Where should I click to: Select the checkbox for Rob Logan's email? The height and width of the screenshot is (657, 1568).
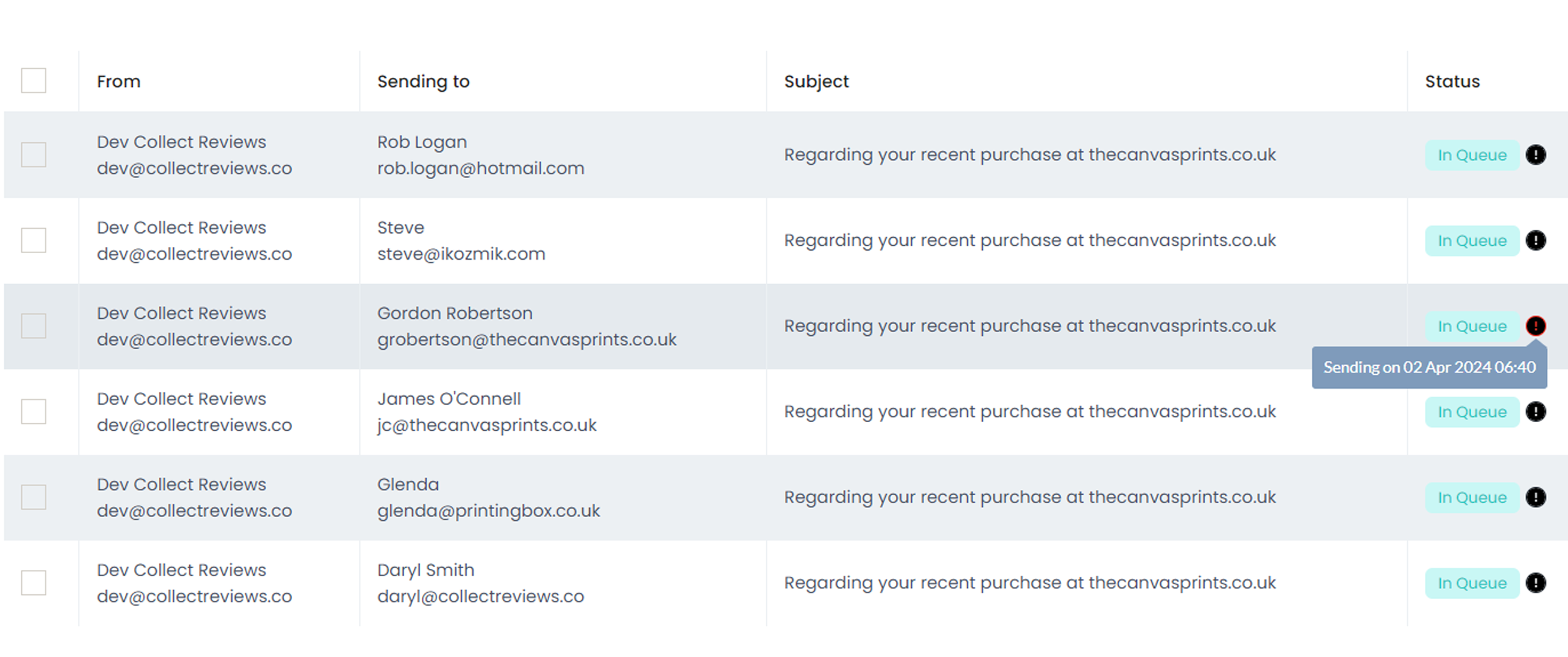pyautogui.click(x=33, y=155)
